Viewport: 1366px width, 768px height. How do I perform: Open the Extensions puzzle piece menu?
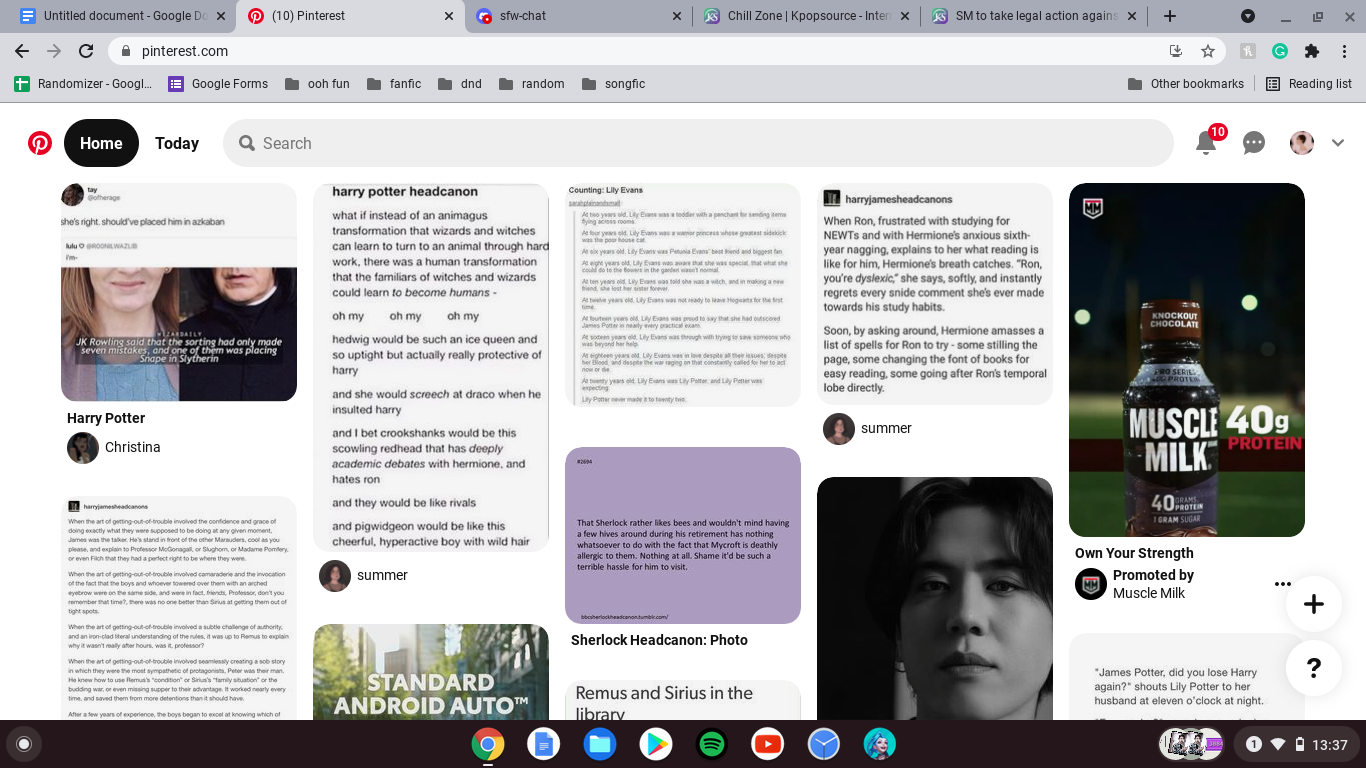[x=1312, y=51]
